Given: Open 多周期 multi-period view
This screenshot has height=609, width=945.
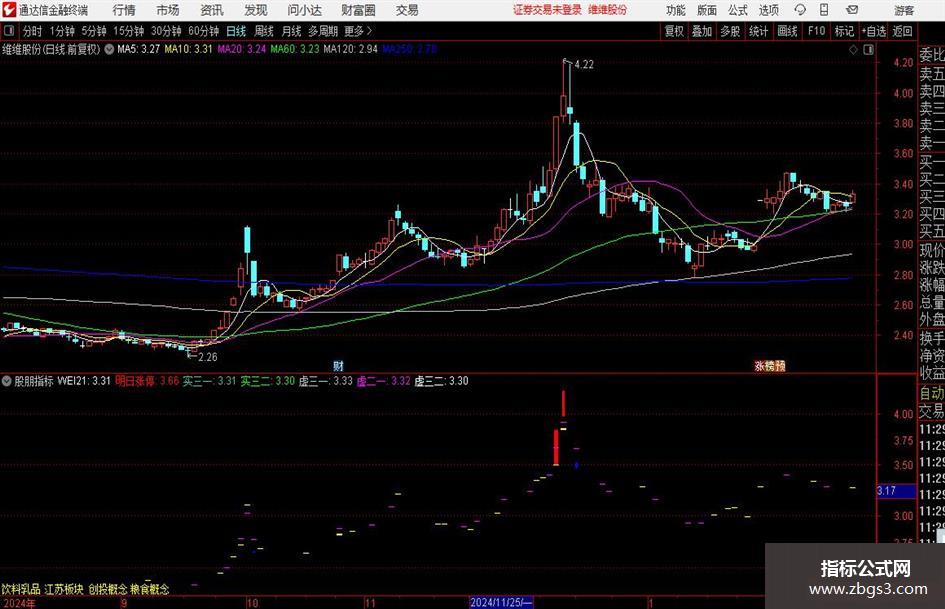Looking at the screenshot, I should tap(323, 31).
